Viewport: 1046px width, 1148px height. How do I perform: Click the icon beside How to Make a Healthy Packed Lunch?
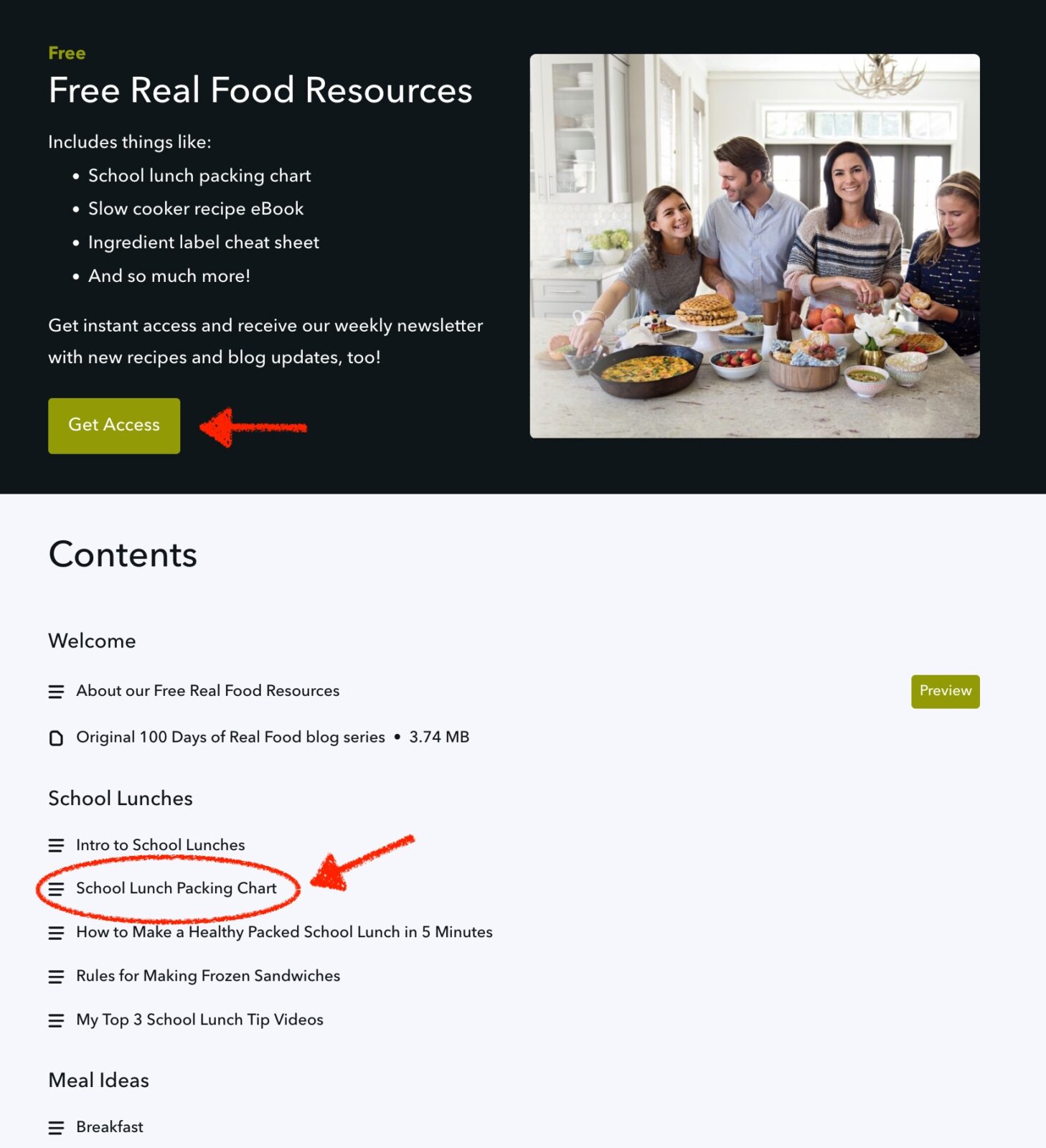point(56,933)
